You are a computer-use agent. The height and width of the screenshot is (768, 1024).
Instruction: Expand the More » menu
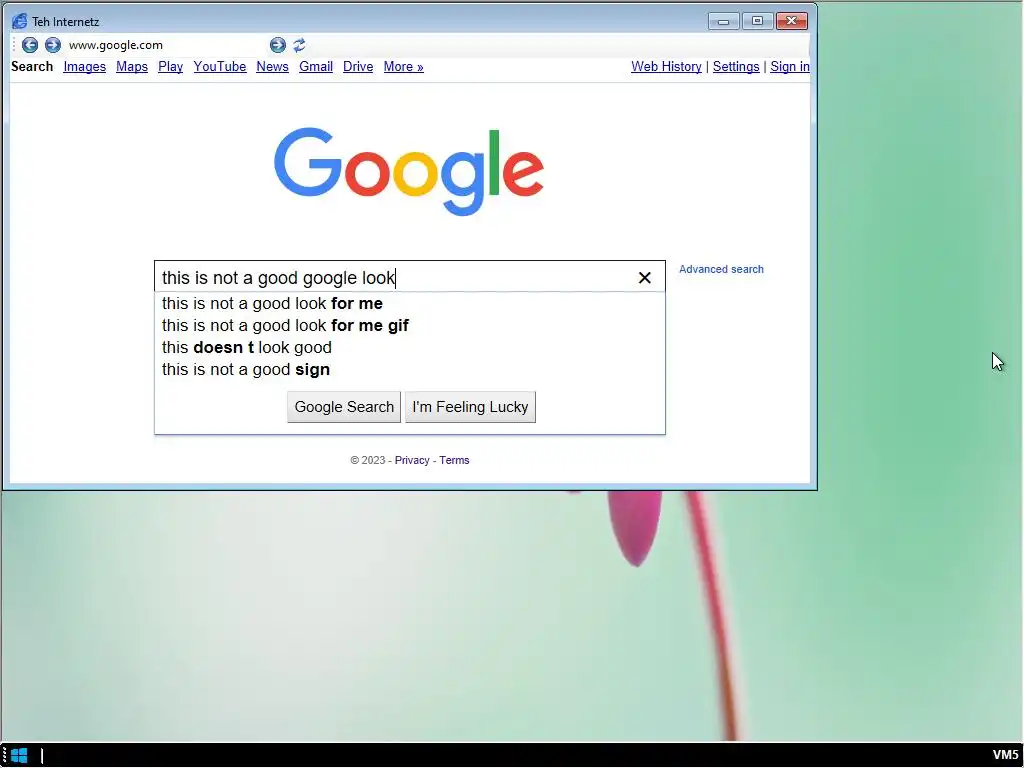click(404, 67)
